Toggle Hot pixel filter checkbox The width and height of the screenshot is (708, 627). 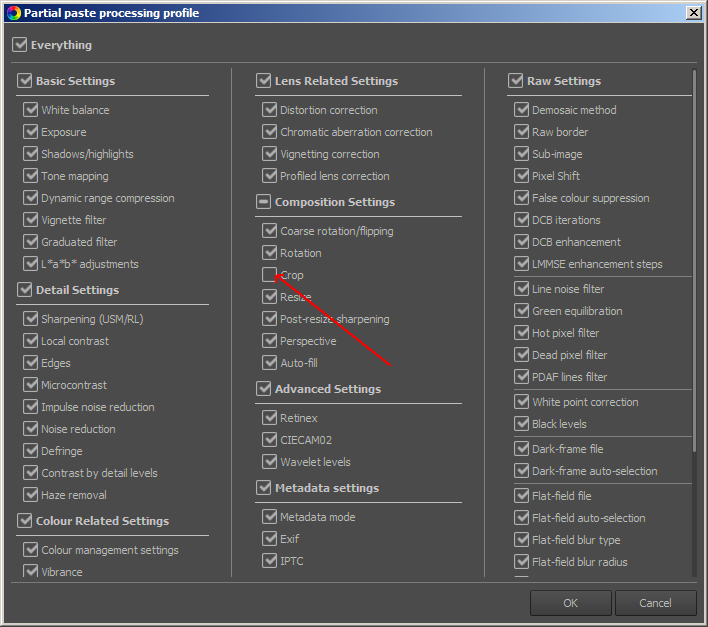tap(522, 333)
